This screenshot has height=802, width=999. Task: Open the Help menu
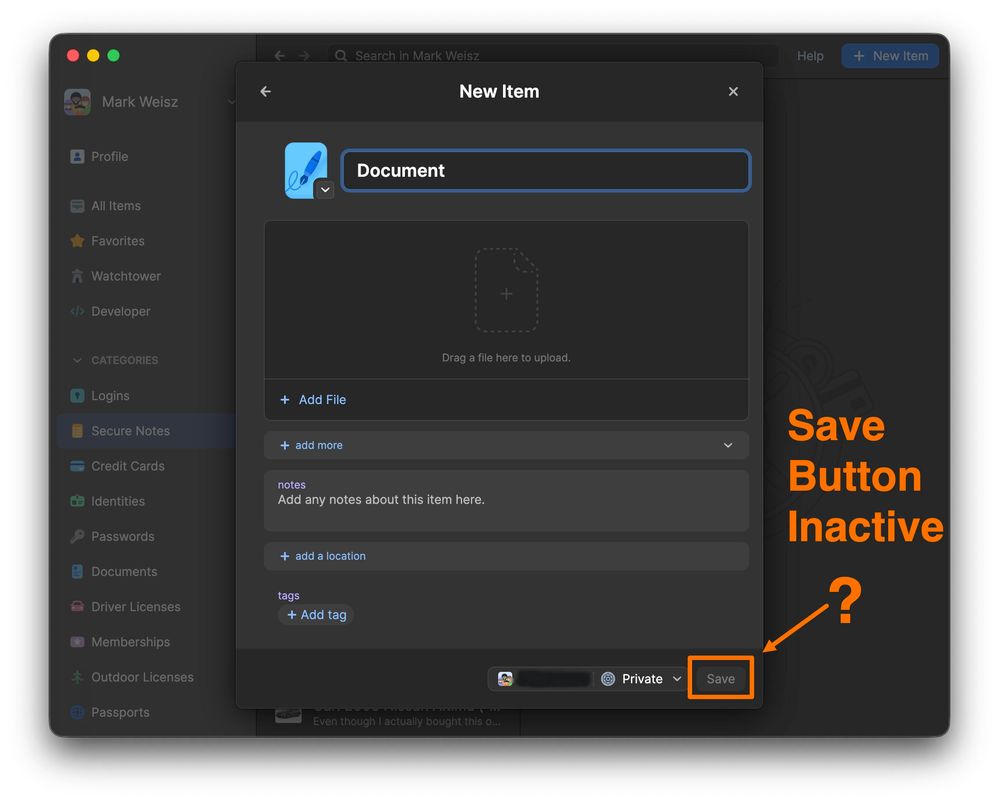[810, 56]
